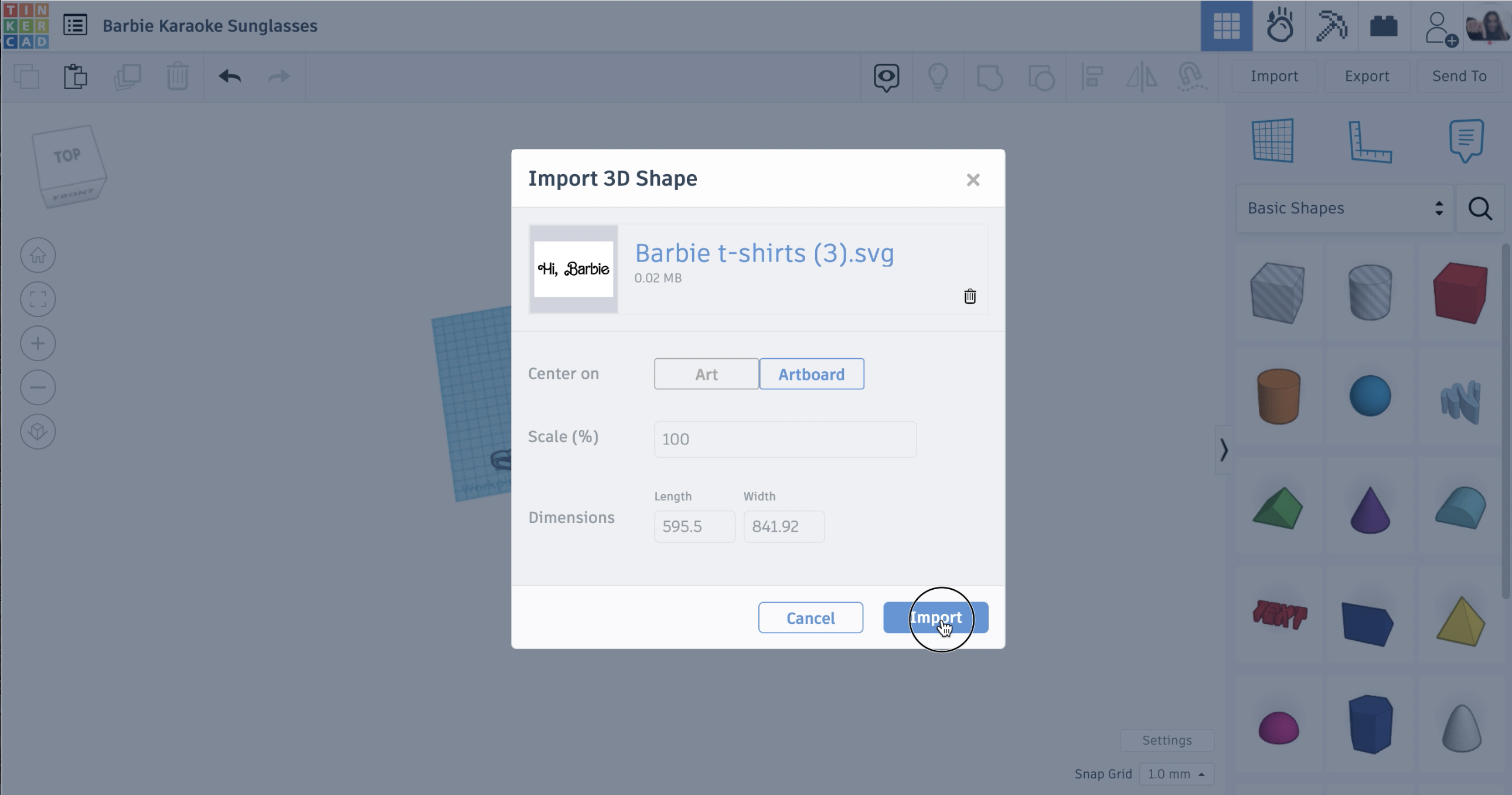Open Sim Lab using the apple-on-hand icon

[1279, 26]
